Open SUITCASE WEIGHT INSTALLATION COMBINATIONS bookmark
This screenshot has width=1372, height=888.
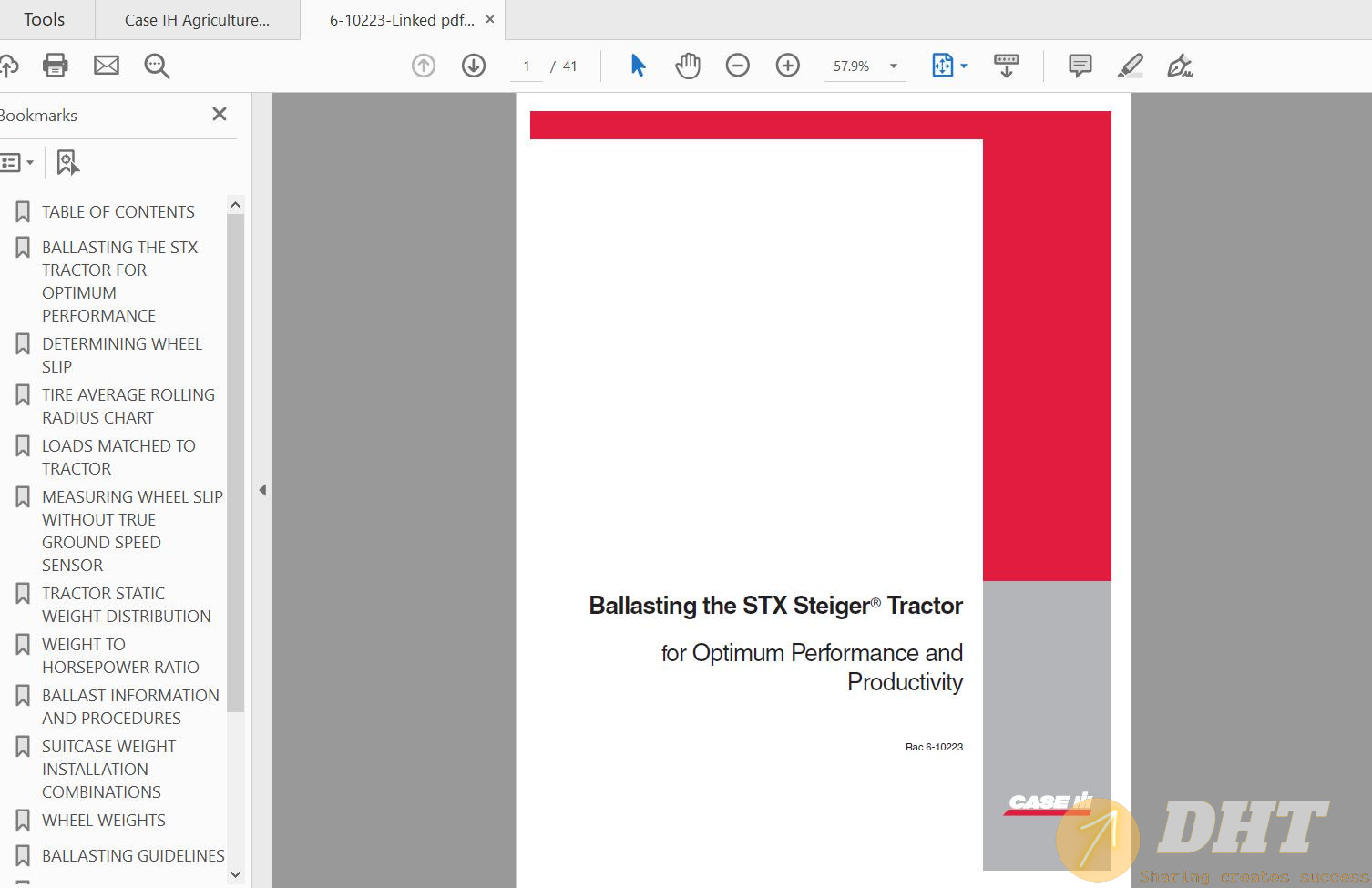(x=108, y=770)
